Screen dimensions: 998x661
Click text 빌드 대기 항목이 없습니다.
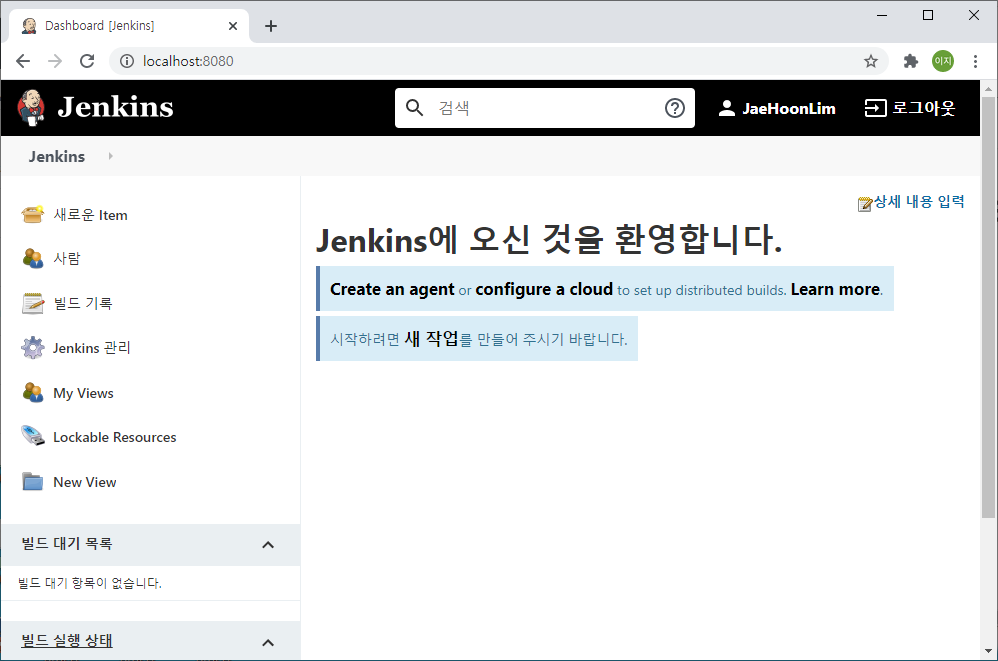[90, 583]
